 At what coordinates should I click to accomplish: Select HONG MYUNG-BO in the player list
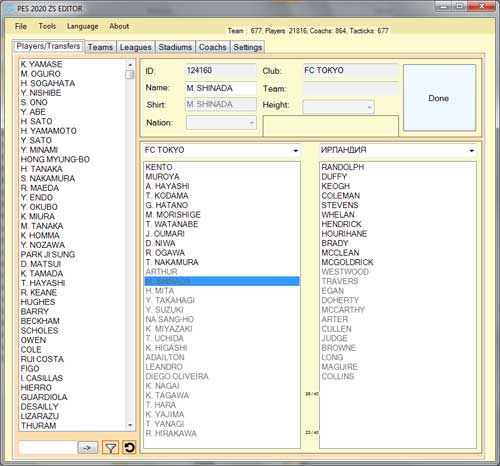[x=55, y=159]
